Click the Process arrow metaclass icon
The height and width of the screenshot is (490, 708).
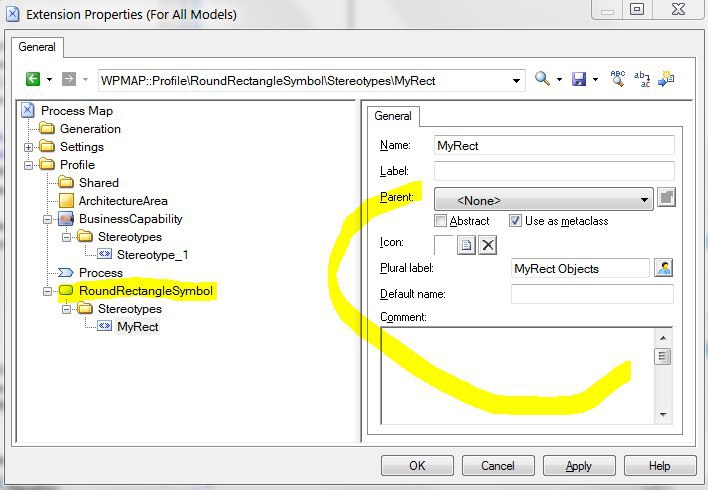tap(66, 273)
